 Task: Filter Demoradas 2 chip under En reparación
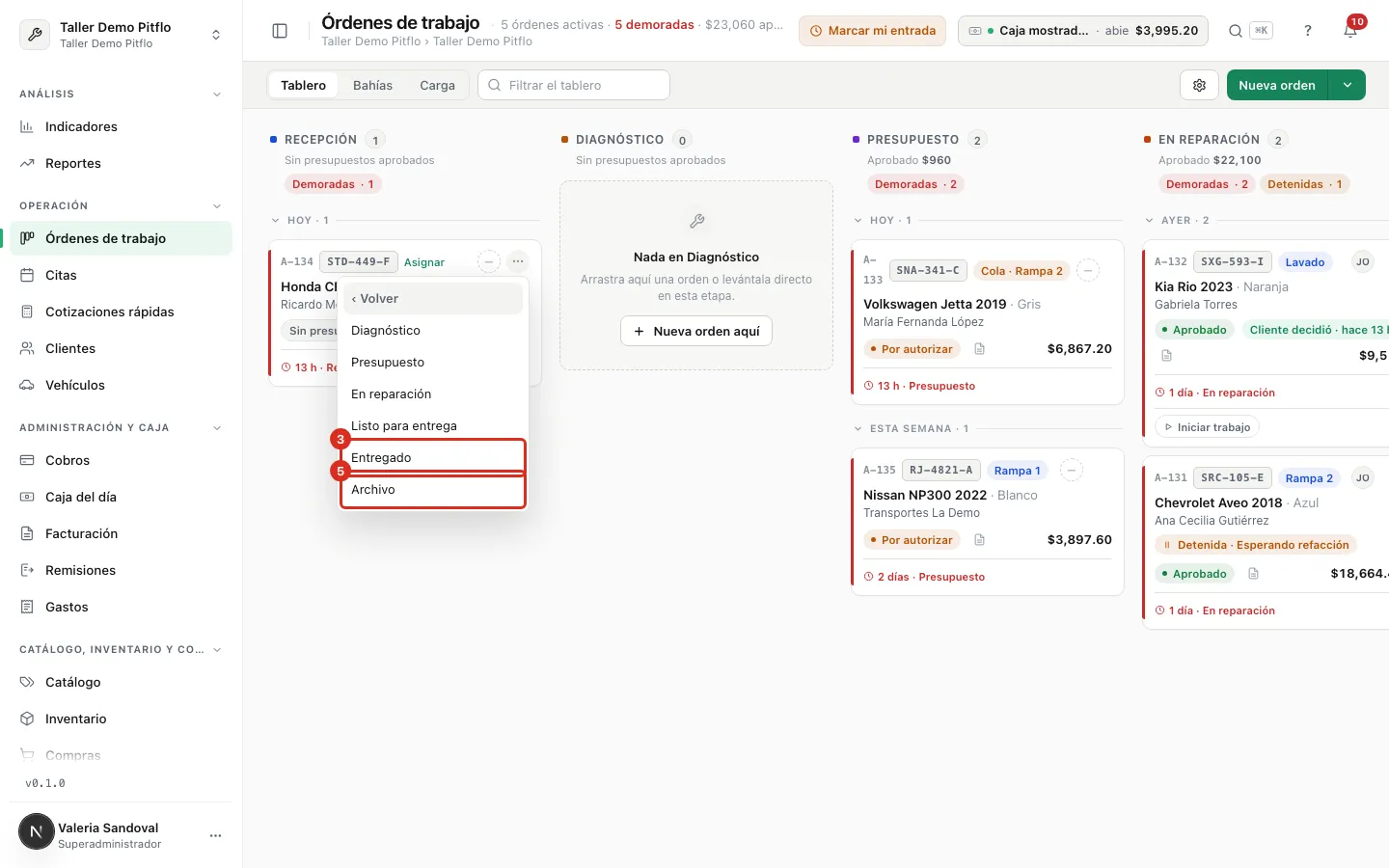click(1207, 184)
